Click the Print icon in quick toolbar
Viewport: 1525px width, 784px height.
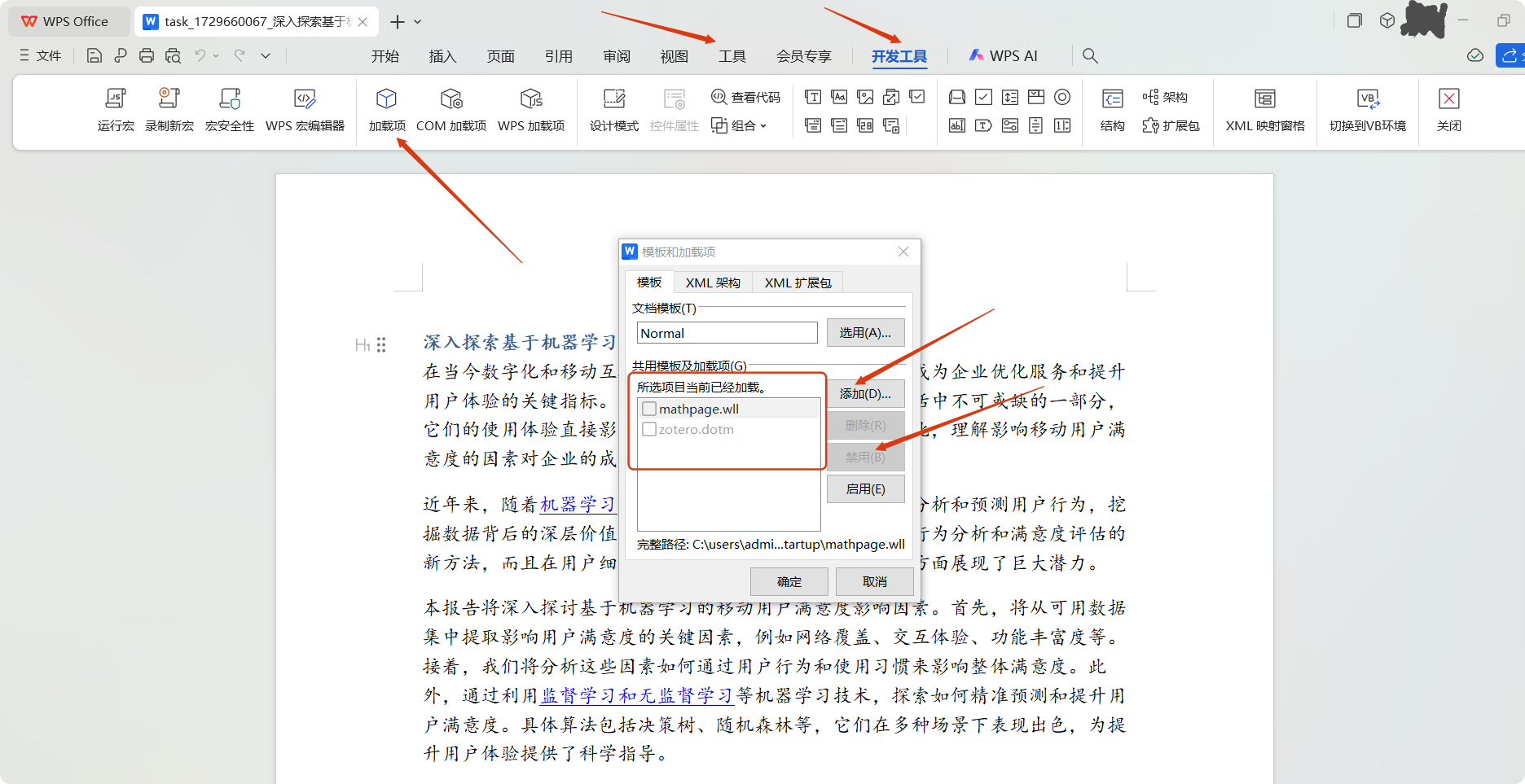coord(147,55)
